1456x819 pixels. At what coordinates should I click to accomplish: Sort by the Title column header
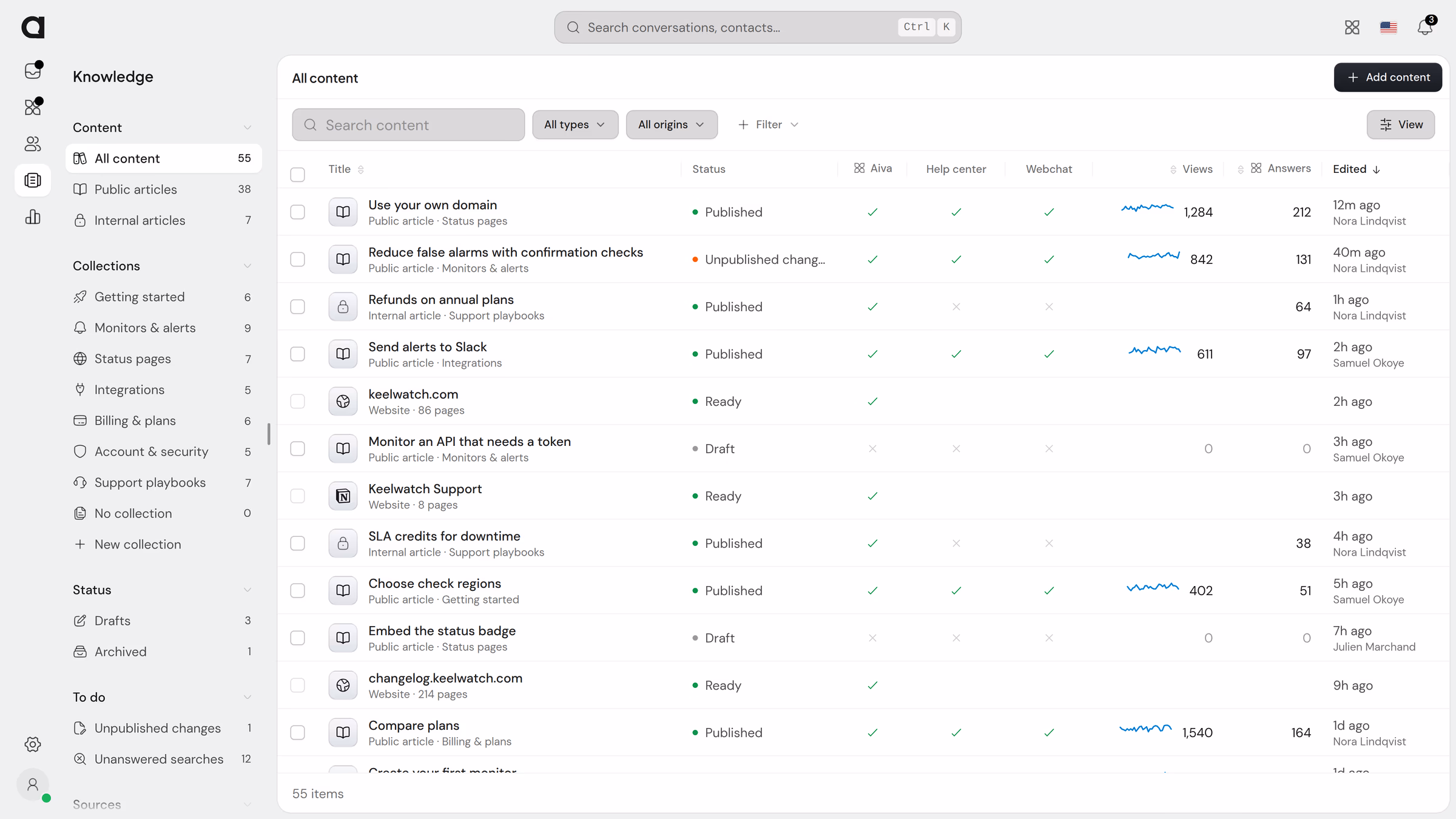tap(346, 169)
